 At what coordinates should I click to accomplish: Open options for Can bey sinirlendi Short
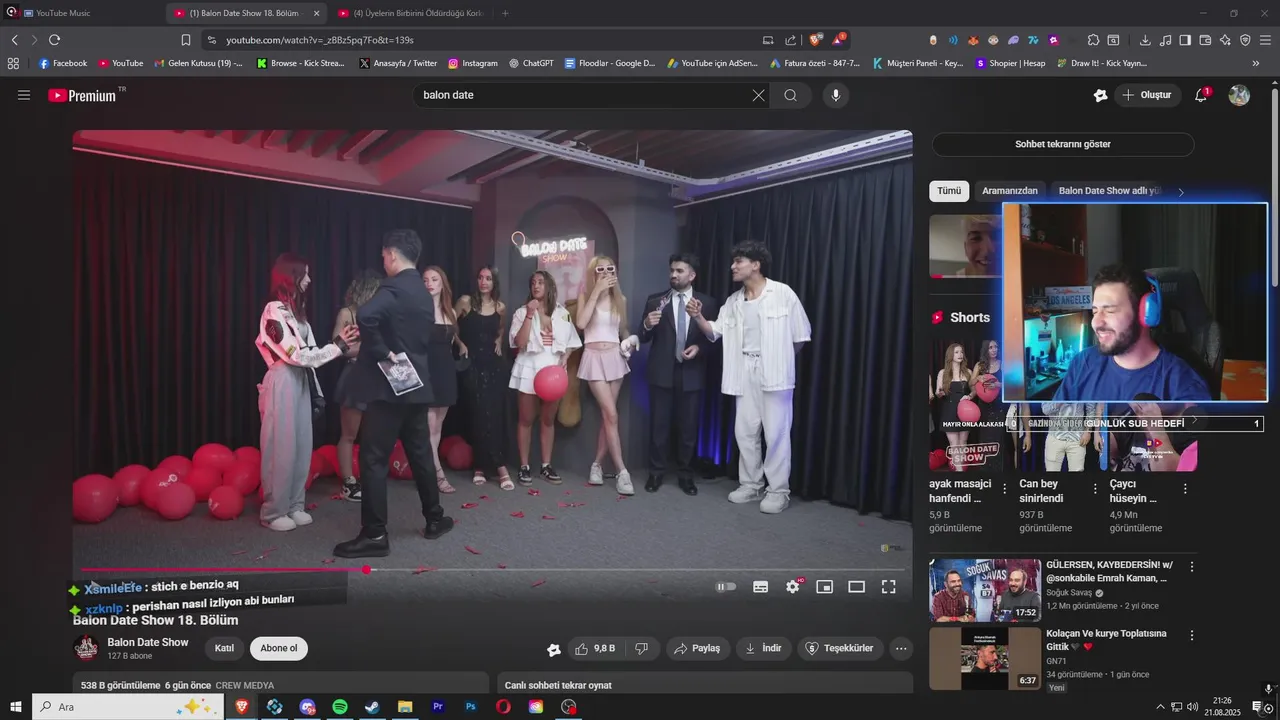click(1095, 489)
